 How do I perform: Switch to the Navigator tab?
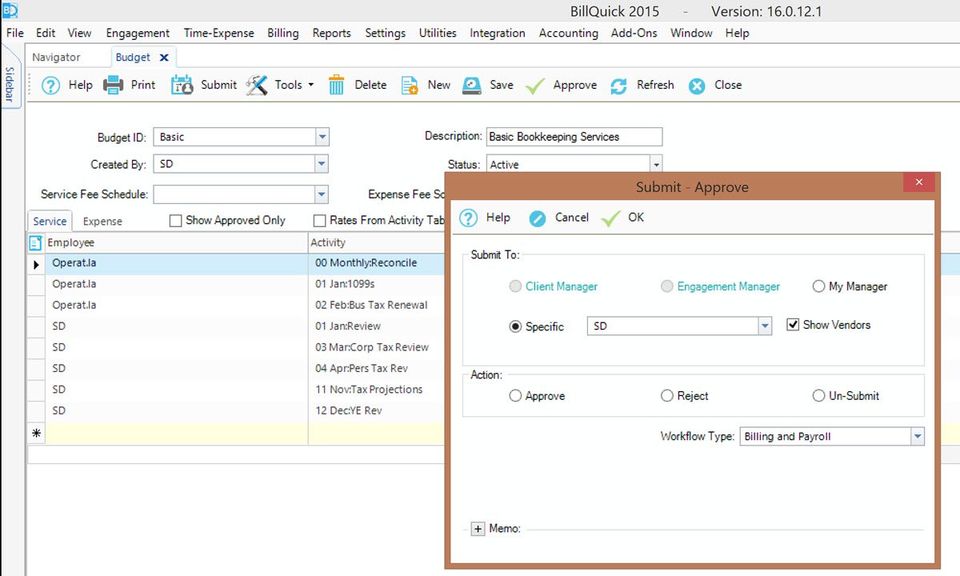point(56,58)
